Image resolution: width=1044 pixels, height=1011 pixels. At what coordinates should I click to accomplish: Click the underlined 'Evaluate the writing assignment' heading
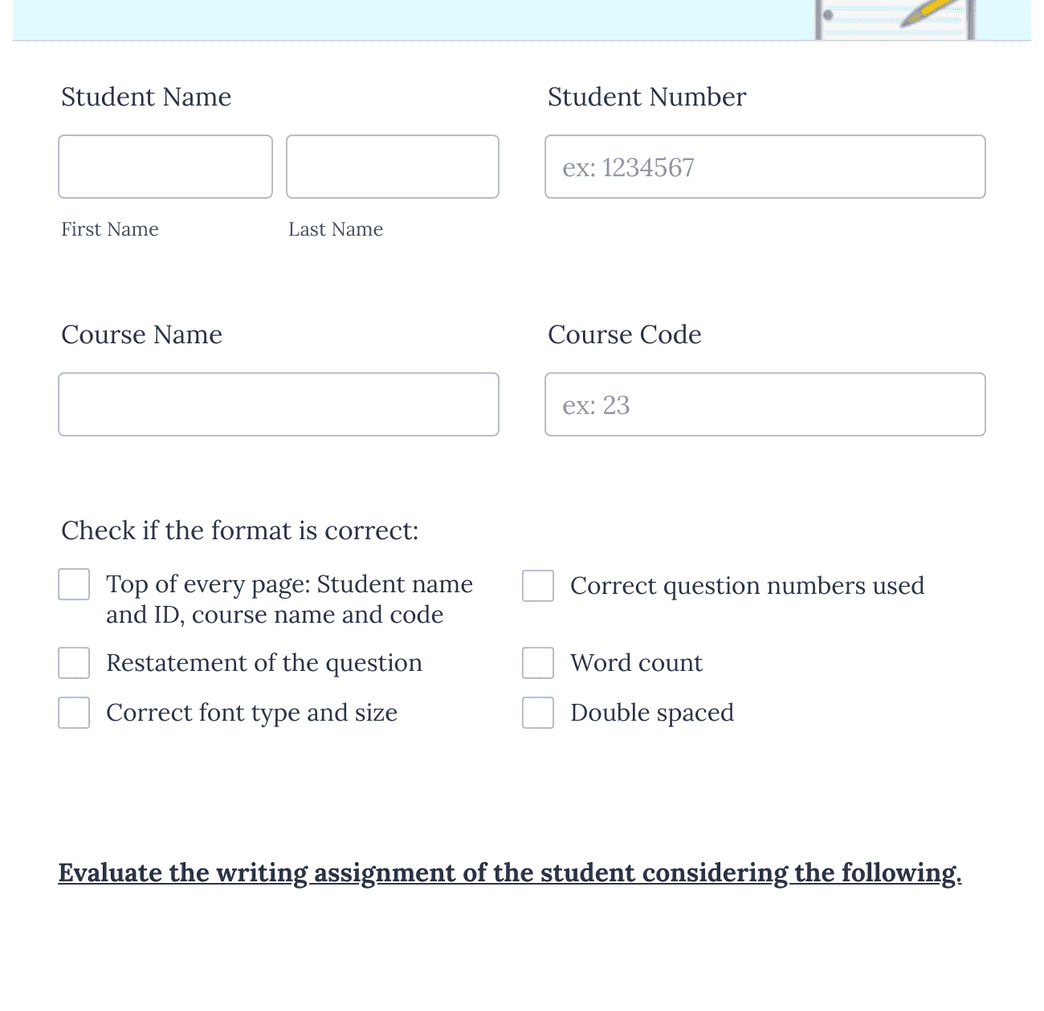pyautogui.click(x=510, y=872)
